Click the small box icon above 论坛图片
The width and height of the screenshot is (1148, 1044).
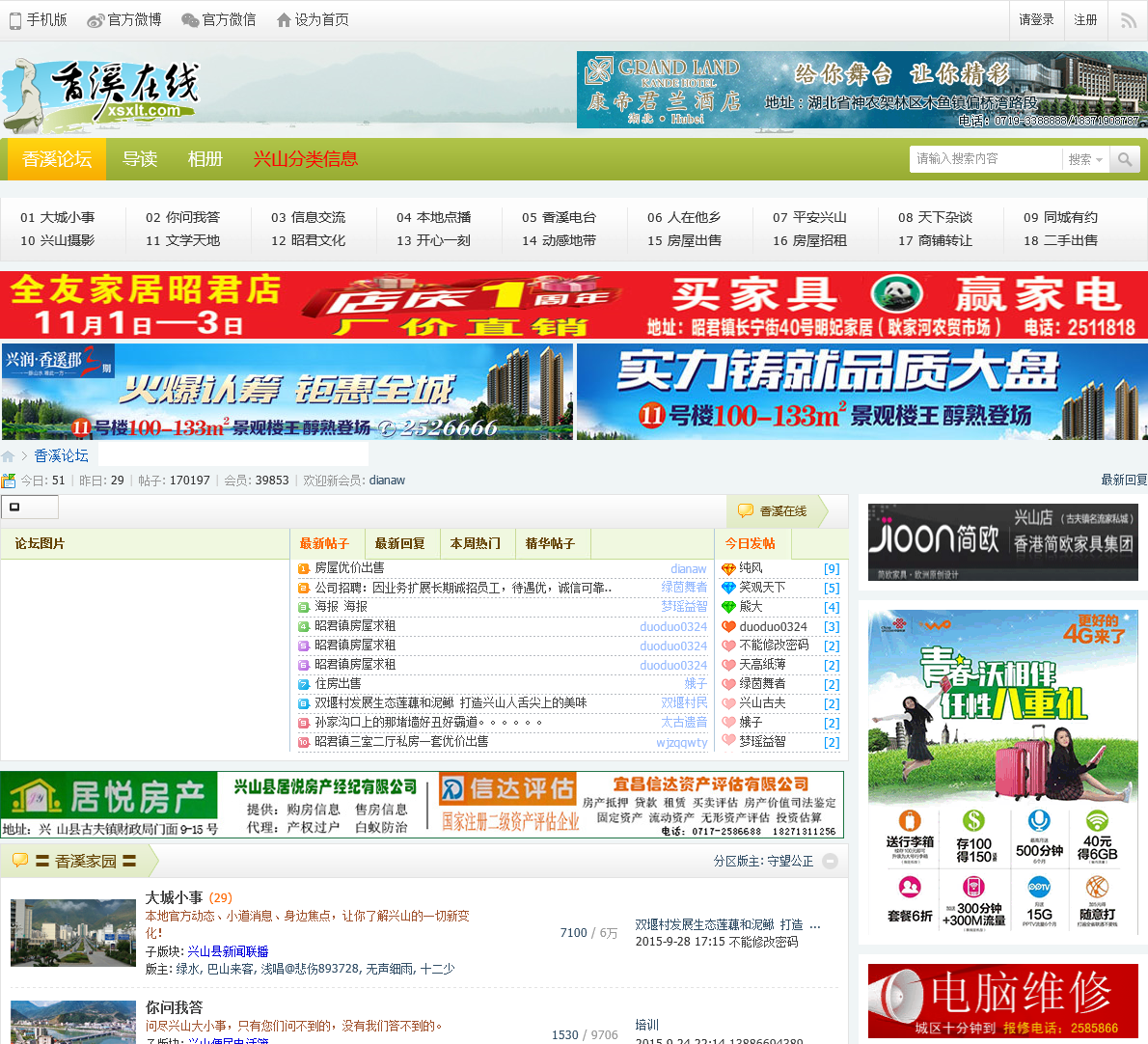click(x=14, y=507)
